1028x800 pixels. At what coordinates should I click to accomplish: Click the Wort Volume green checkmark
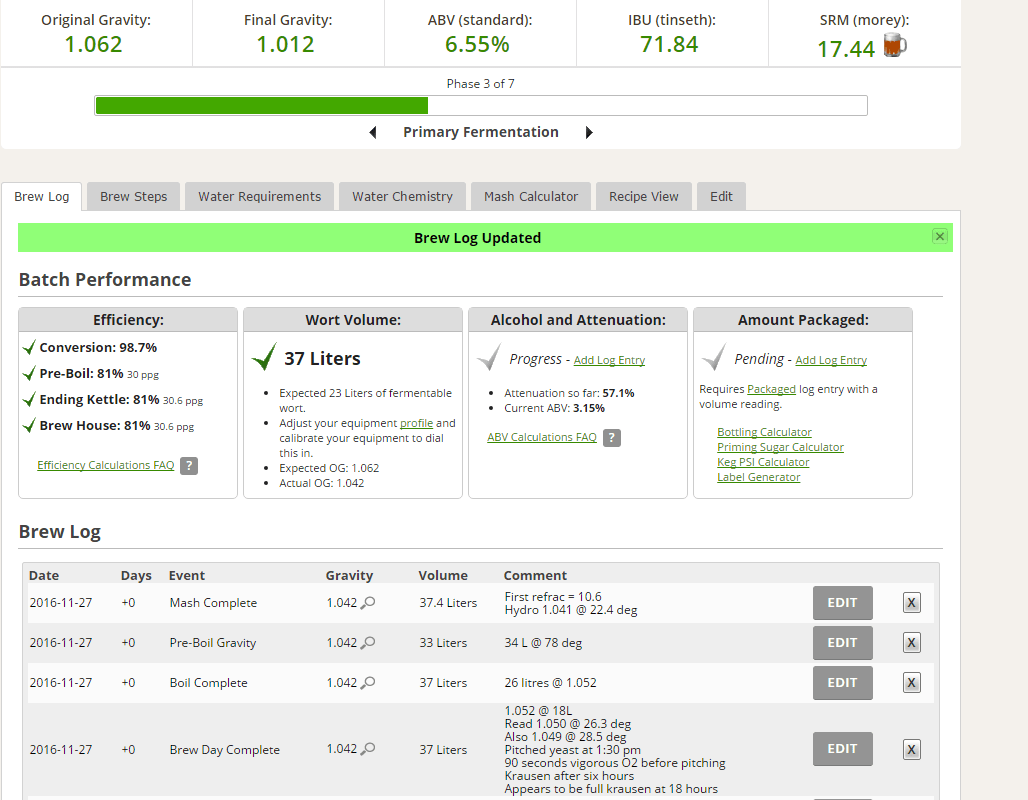pyautogui.click(x=264, y=357)
